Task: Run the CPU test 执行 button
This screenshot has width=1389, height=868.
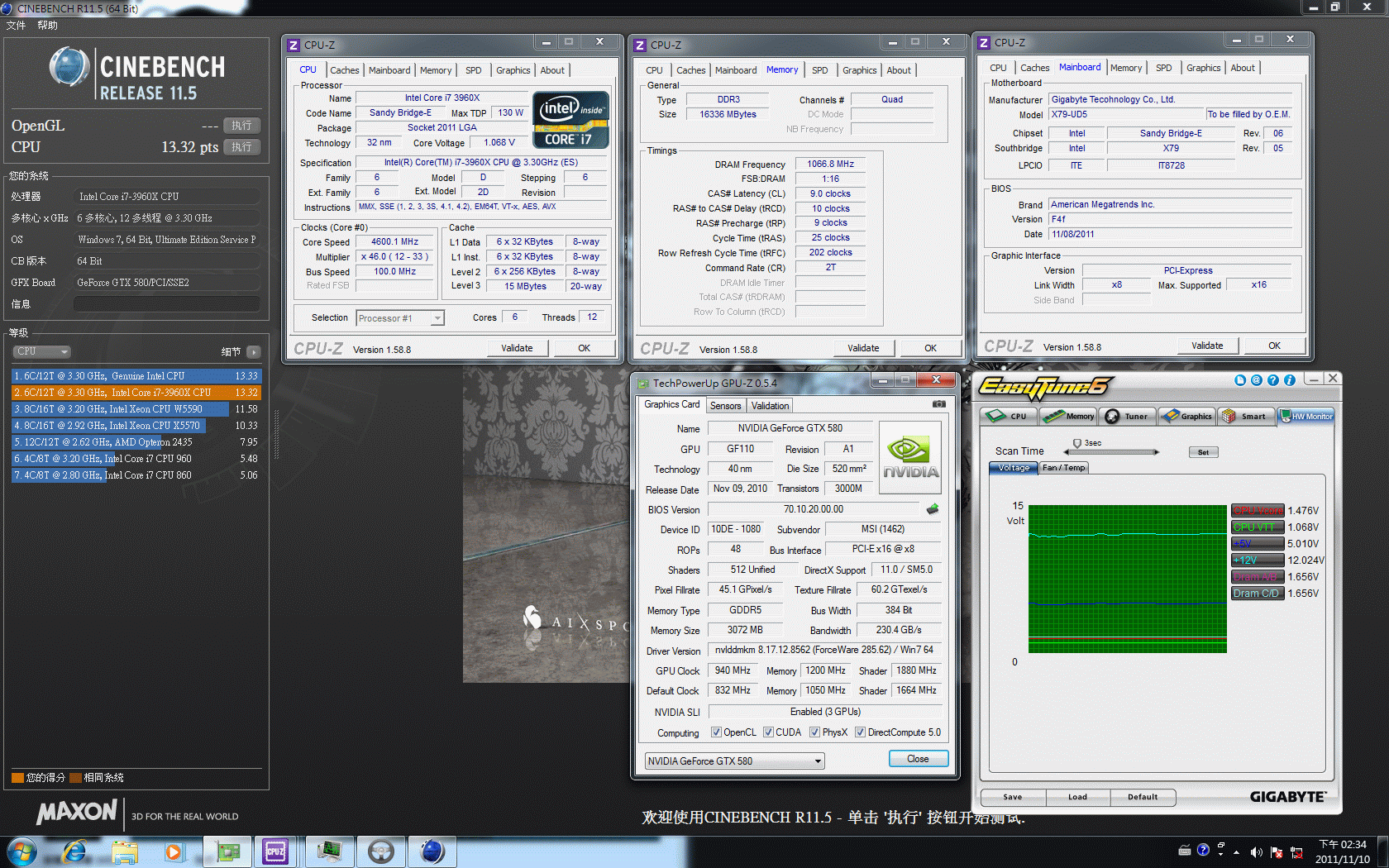Action: pos(241,147)
